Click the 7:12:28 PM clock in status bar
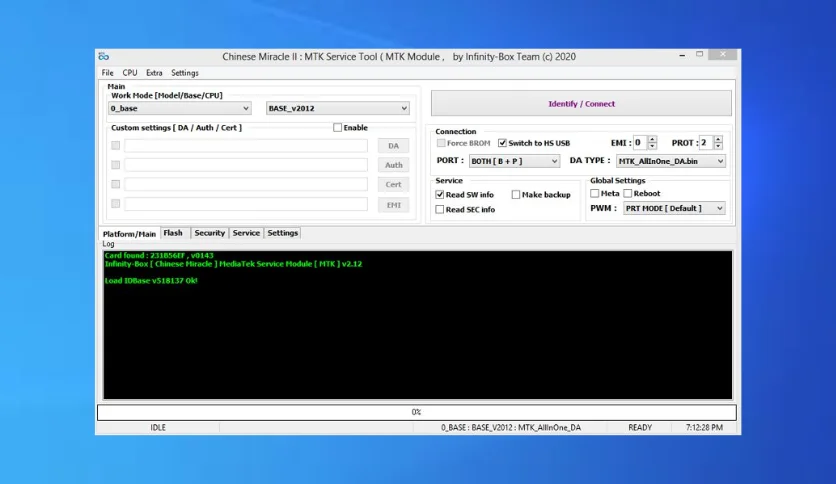The height and width of the screenshot is (484, 836). (x=704, y=427)
